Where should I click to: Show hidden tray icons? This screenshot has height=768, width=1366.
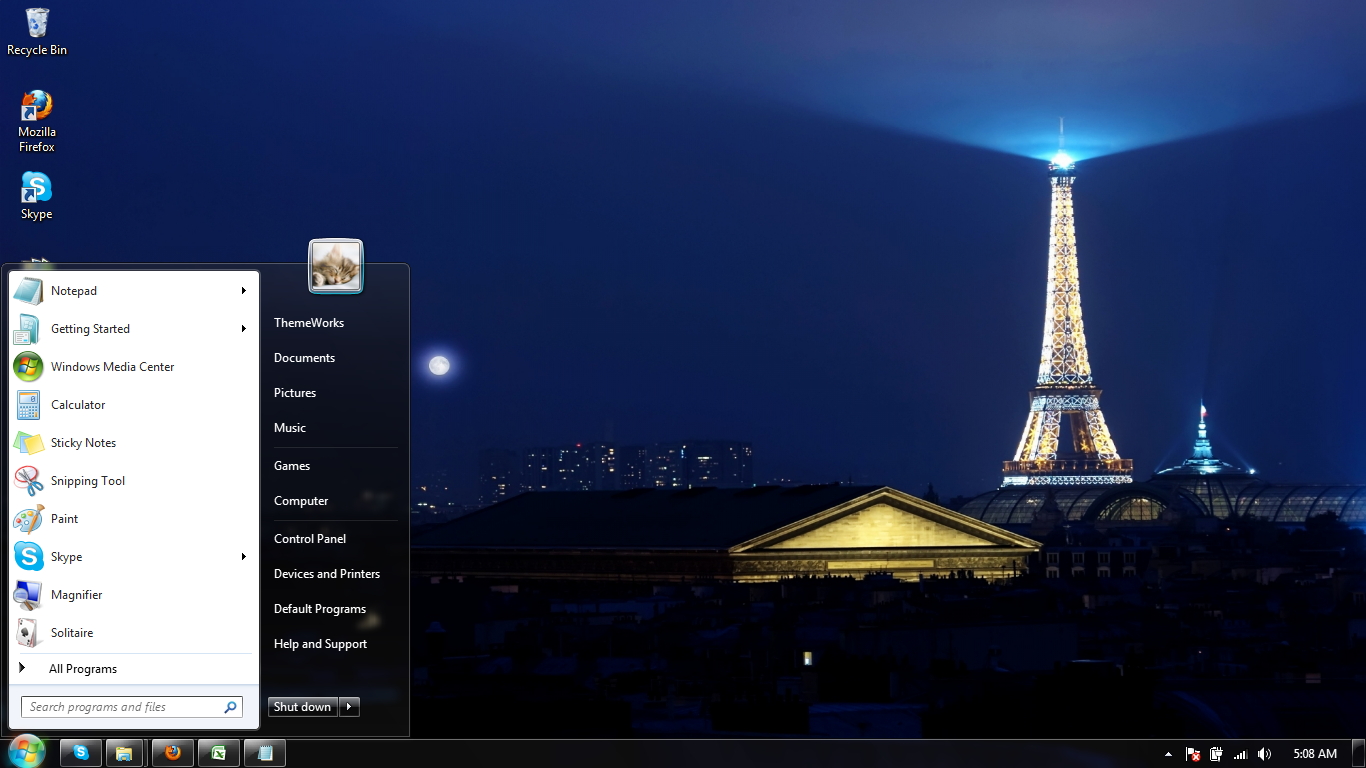coord(1167,753)
